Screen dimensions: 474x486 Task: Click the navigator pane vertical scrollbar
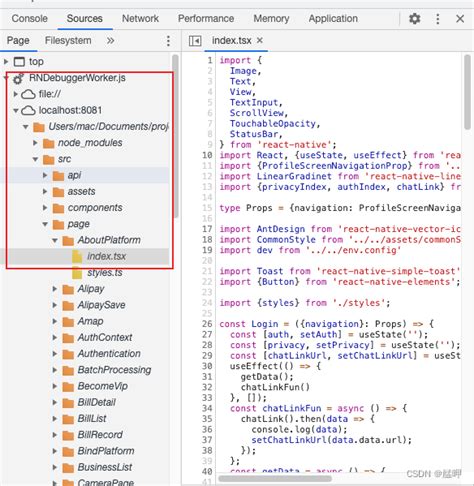point(175,136)
